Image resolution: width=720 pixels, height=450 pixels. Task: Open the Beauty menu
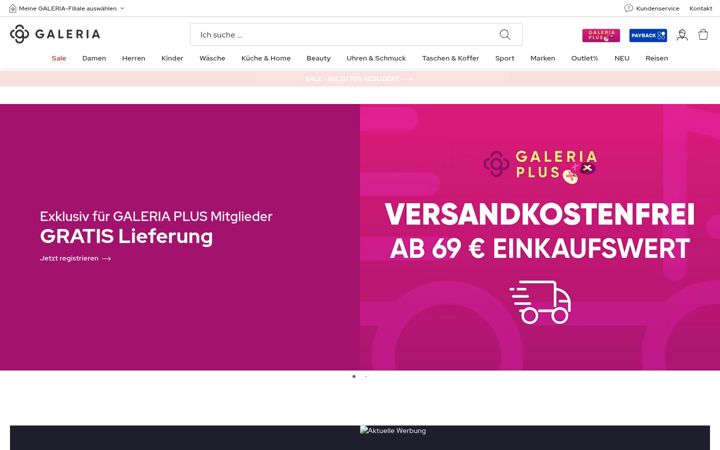pos(319,58)
